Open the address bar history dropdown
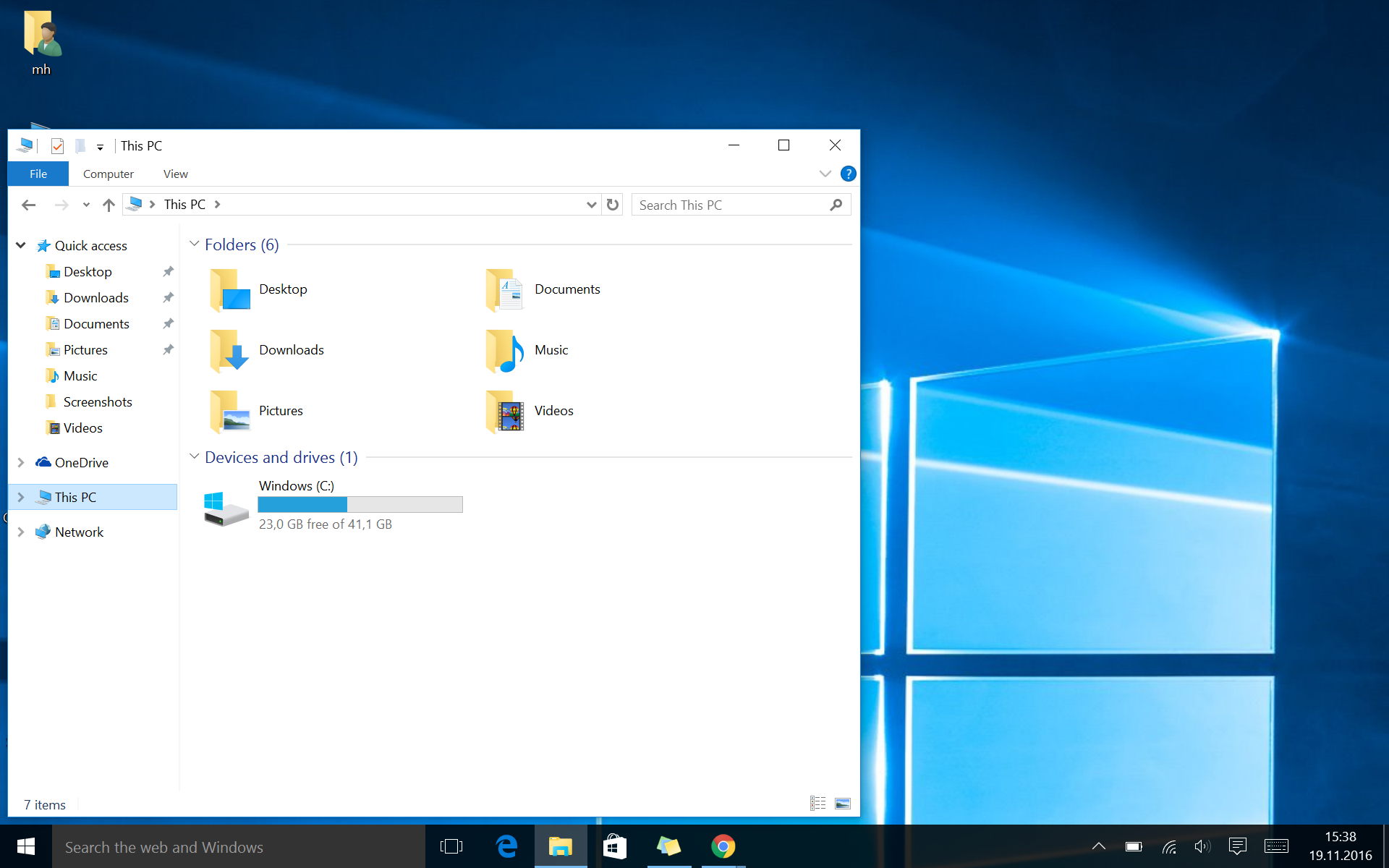The image size is (1389, 868). click(x=591, y=205)
